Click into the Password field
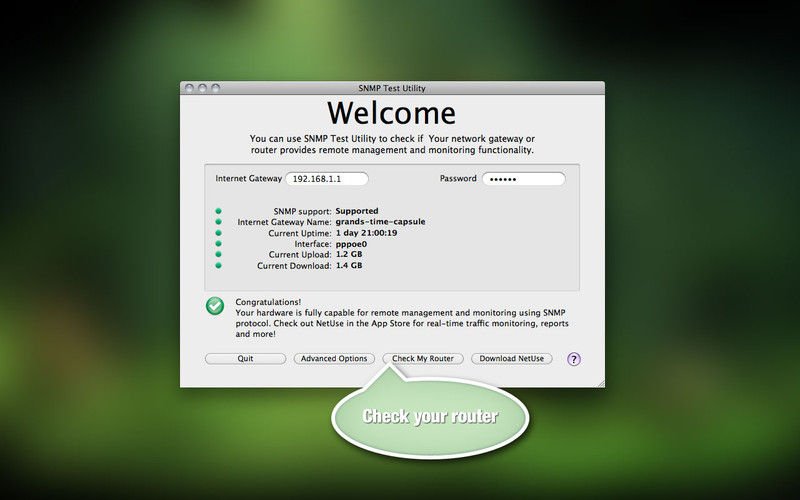Viewport: 800px width, 500px height. point(523,179)
